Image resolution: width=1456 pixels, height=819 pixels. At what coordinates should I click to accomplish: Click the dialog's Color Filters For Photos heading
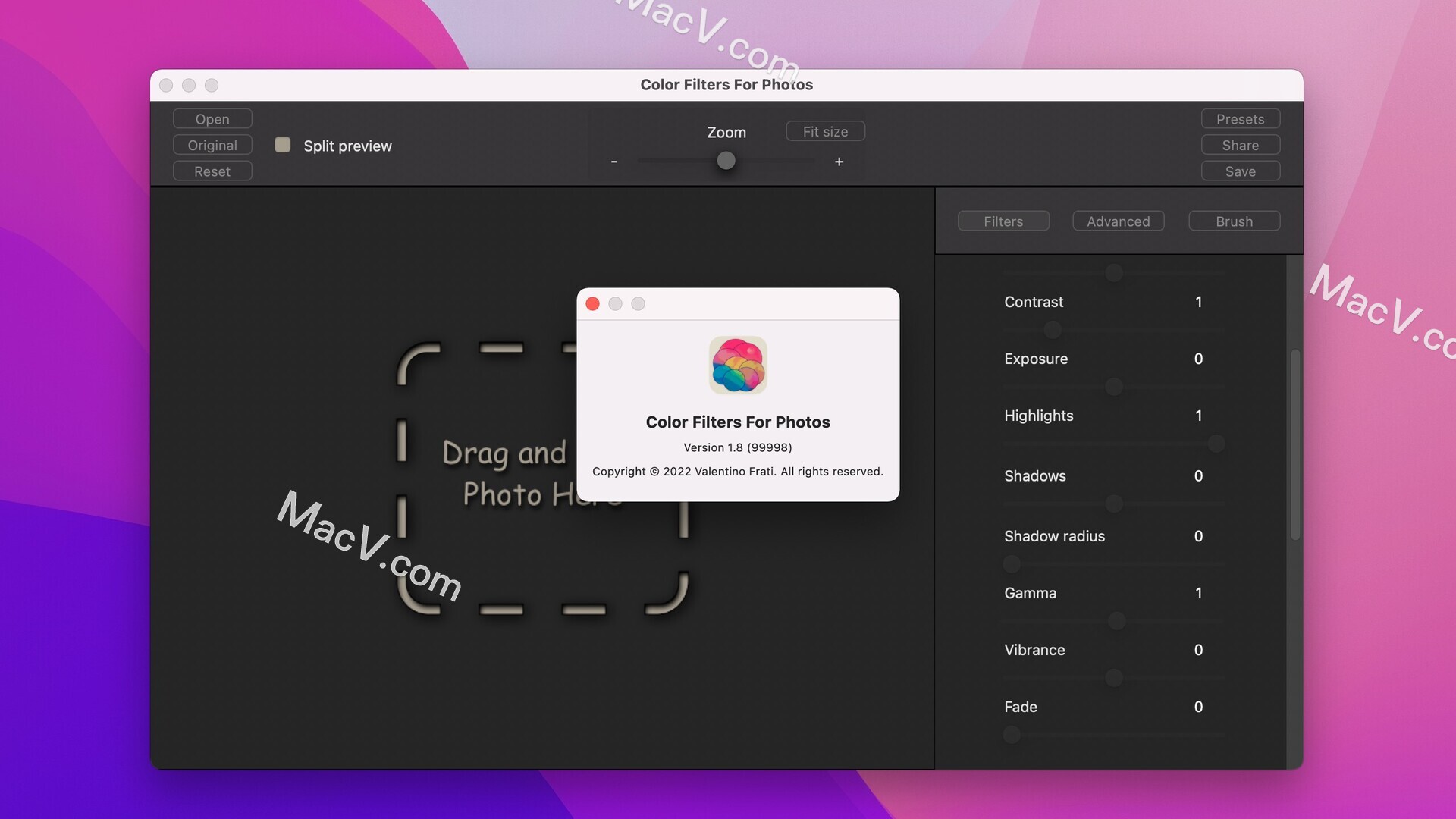(738, 422)
